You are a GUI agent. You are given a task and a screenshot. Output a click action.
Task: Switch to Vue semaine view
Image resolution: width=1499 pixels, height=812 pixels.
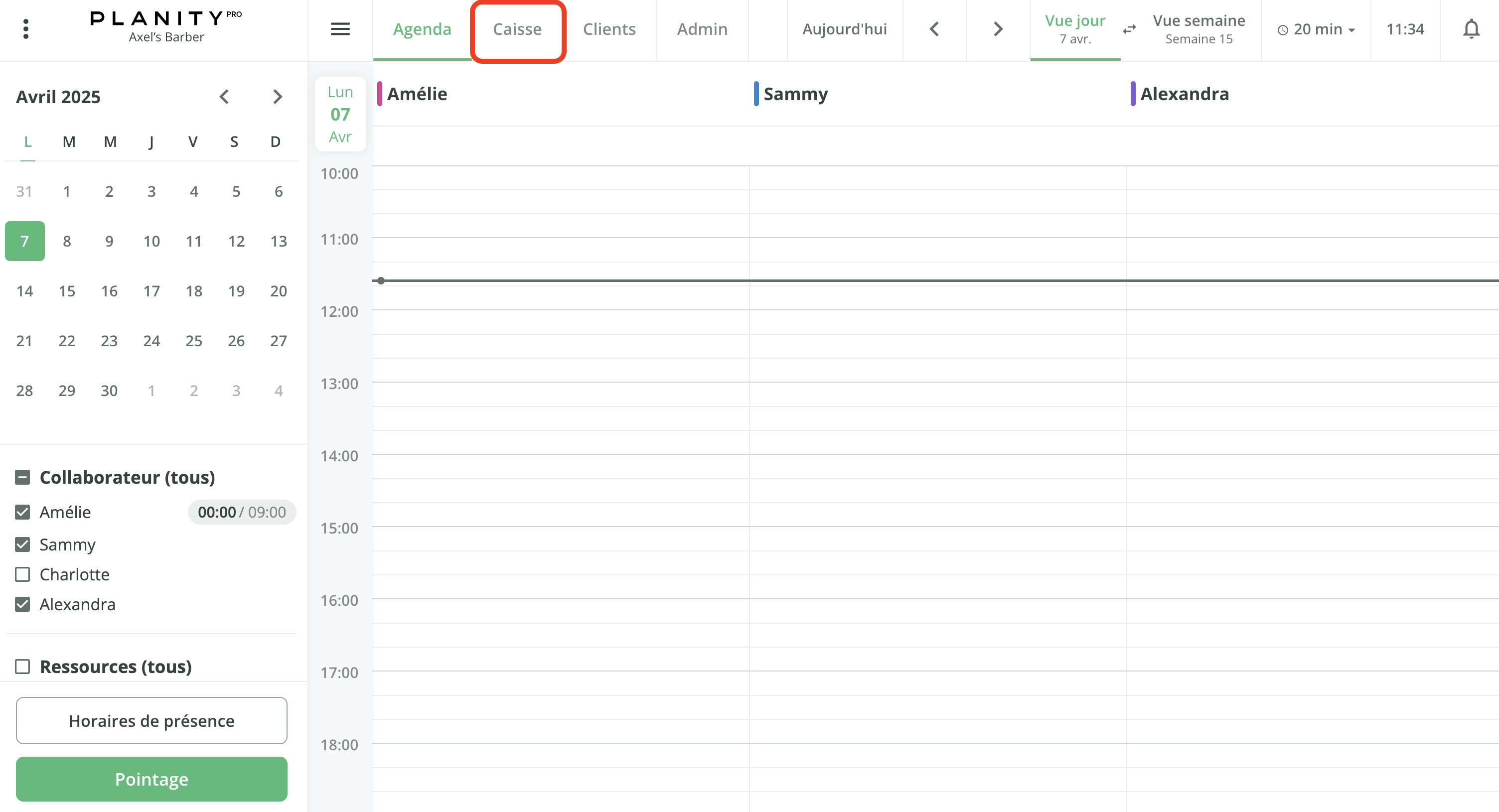[x=1199, y=28]
